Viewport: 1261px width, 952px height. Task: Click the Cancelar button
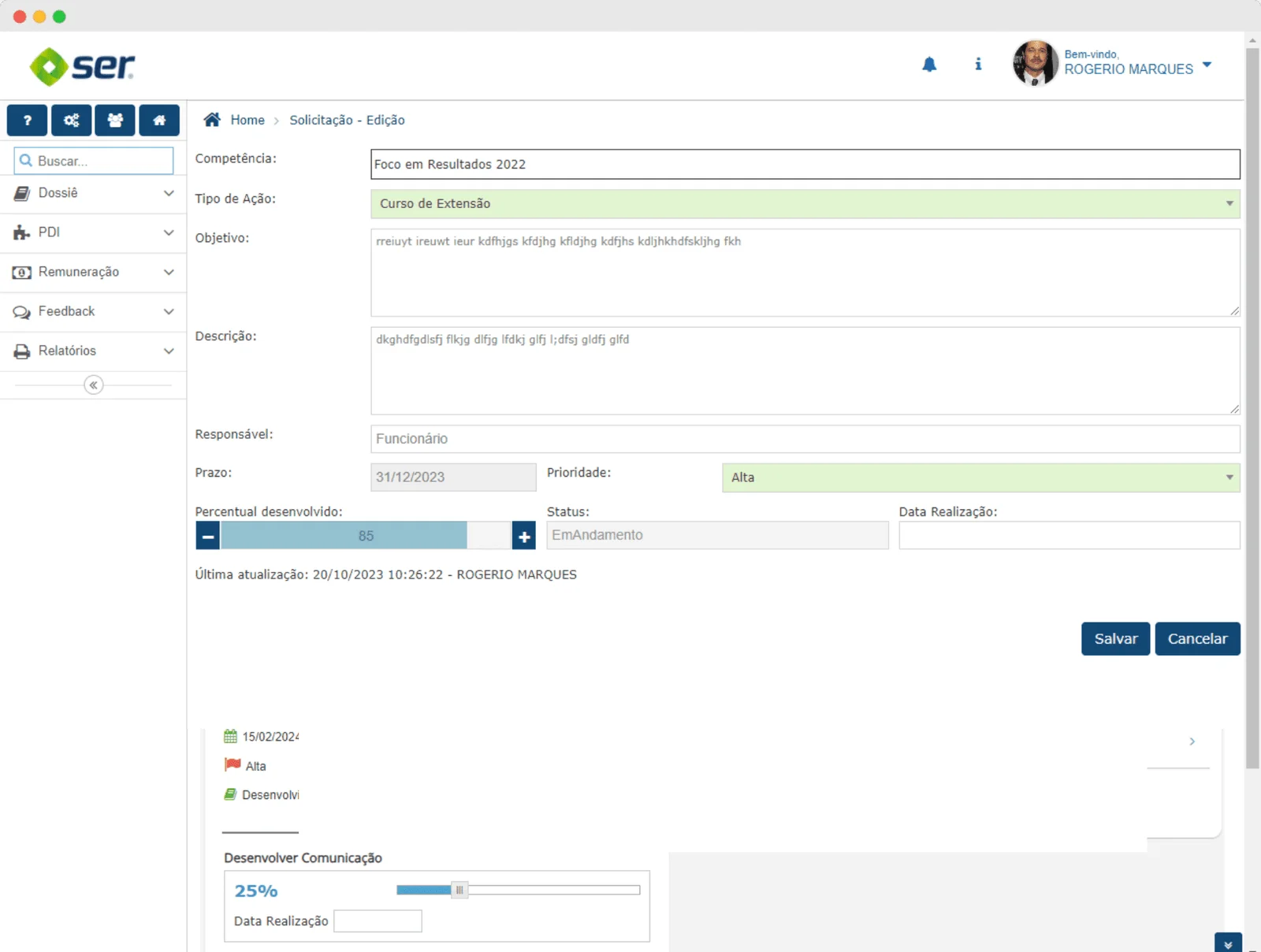(x=1197, y=639)
